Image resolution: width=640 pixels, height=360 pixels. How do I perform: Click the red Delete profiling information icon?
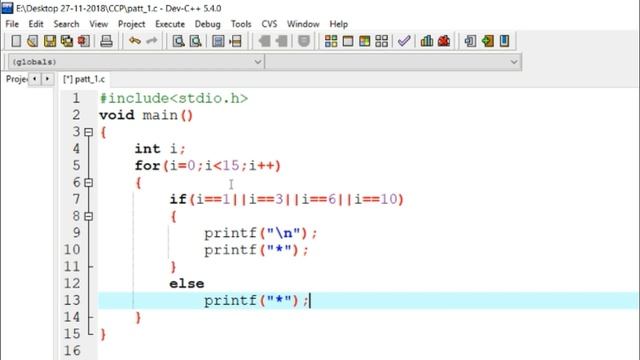[x=444, y=41]
